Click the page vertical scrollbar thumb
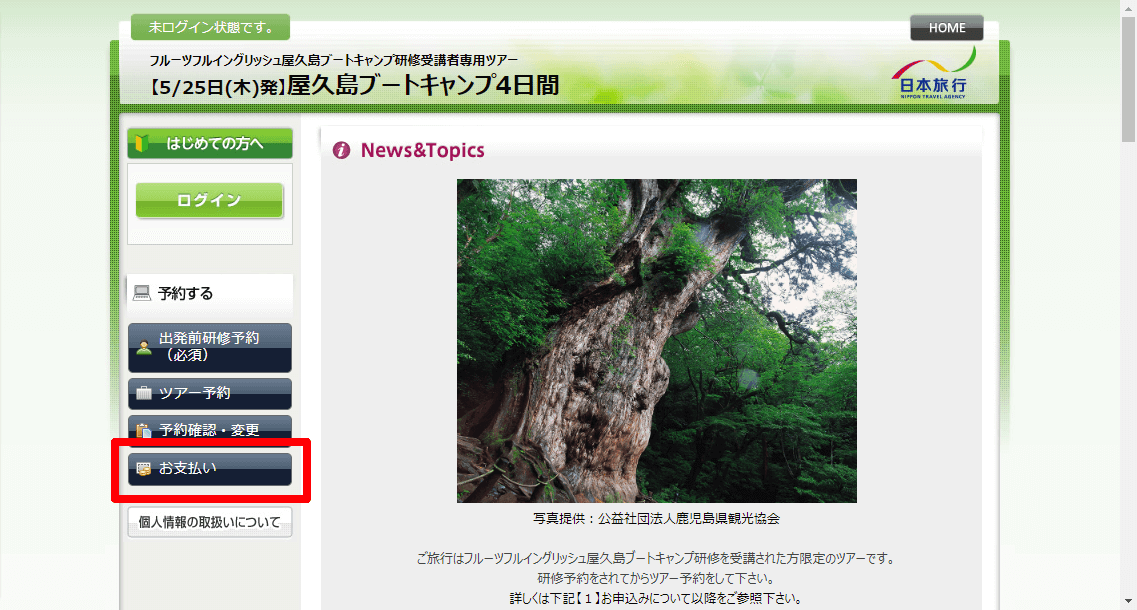Image resolution: width=1137 pixels, height=610 pixels. (1128, 78)
